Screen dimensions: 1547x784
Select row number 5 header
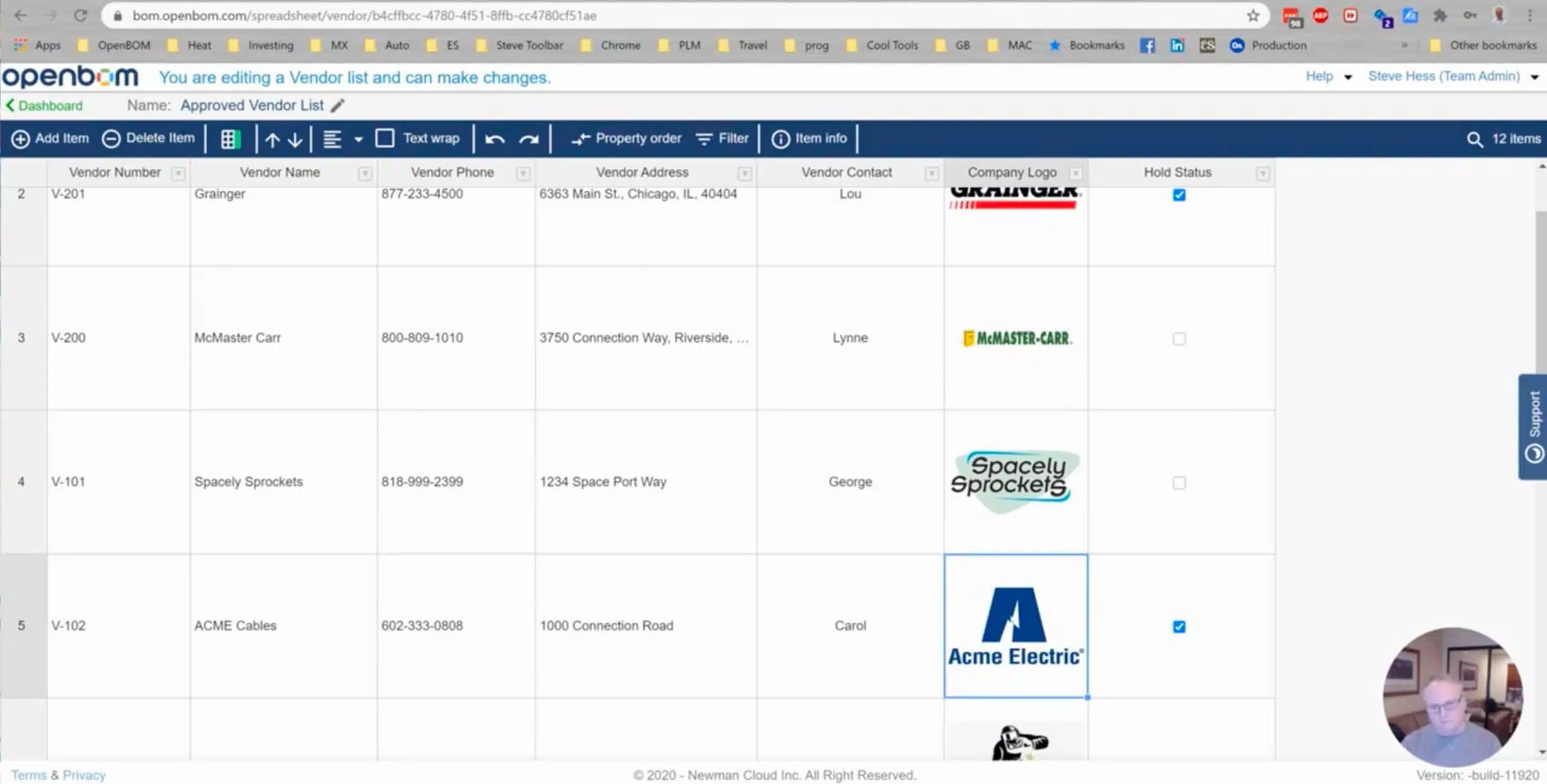(x=23, y=626)
